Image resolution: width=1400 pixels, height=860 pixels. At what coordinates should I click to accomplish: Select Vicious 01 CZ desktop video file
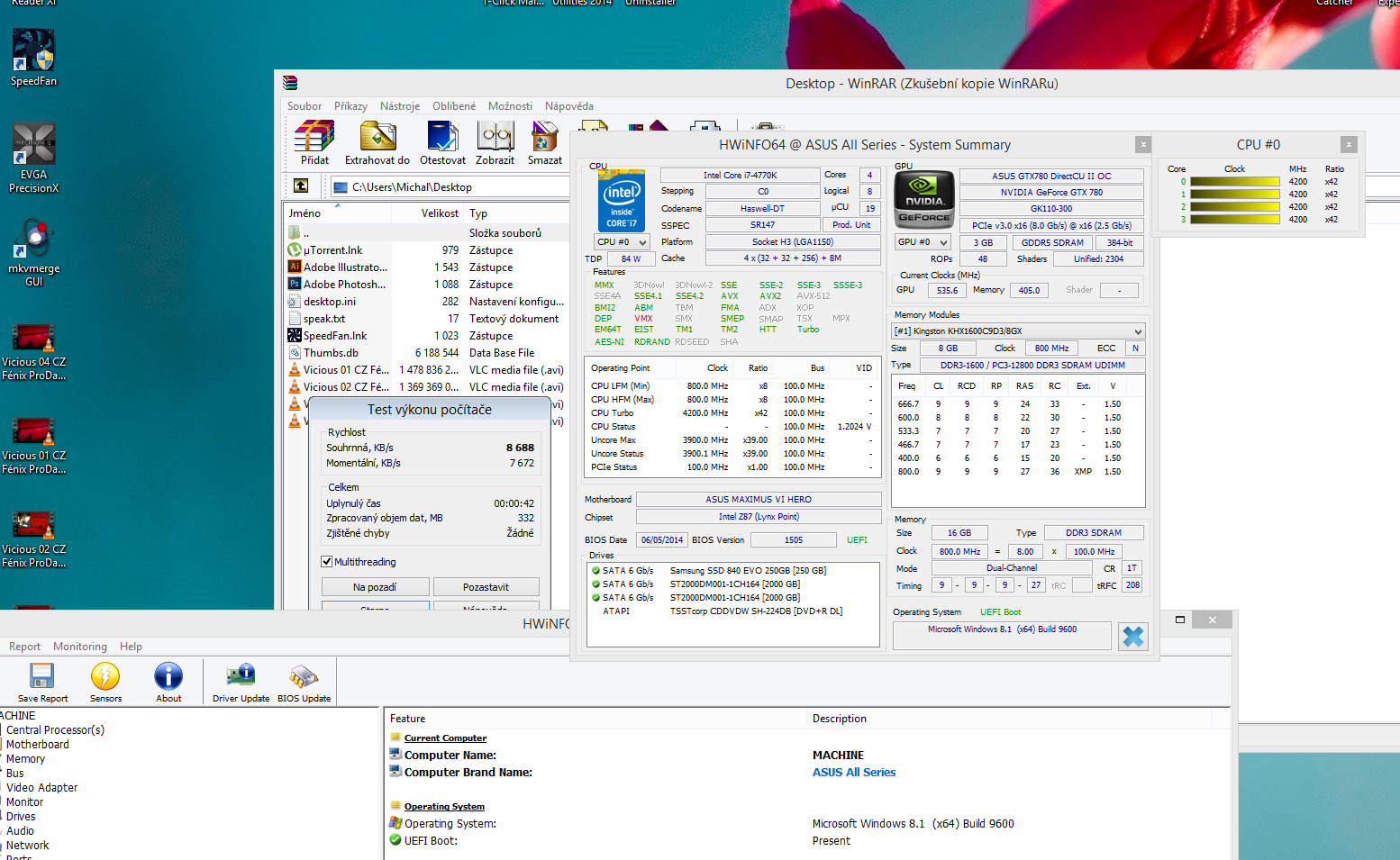click(x=33, y=446)
